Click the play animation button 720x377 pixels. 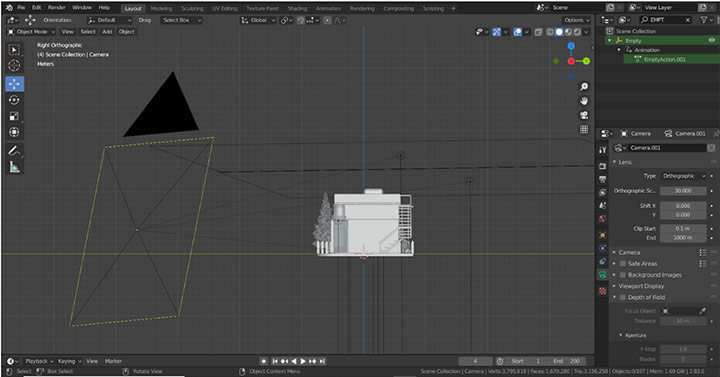pos(303,361)
